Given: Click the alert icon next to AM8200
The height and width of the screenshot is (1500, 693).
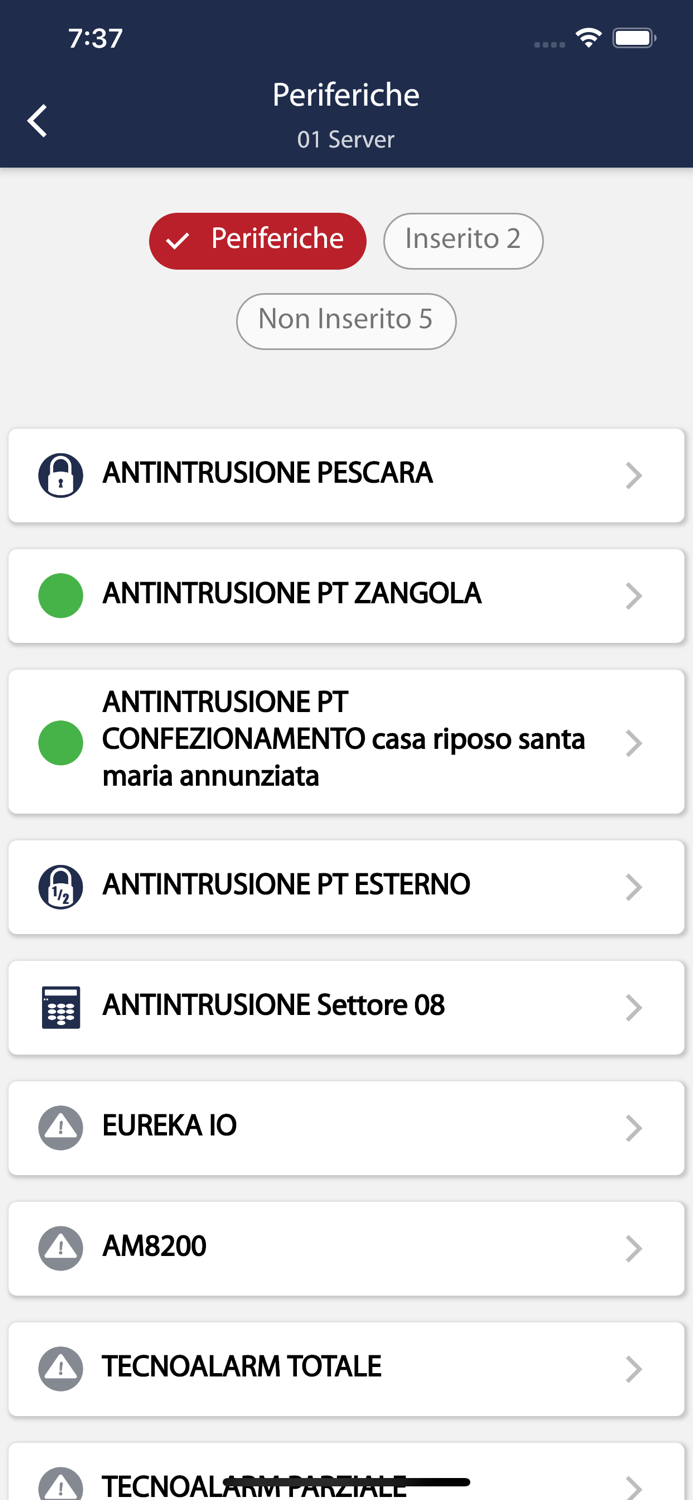Looking at the screenshot, I should tap(60, 1248).
